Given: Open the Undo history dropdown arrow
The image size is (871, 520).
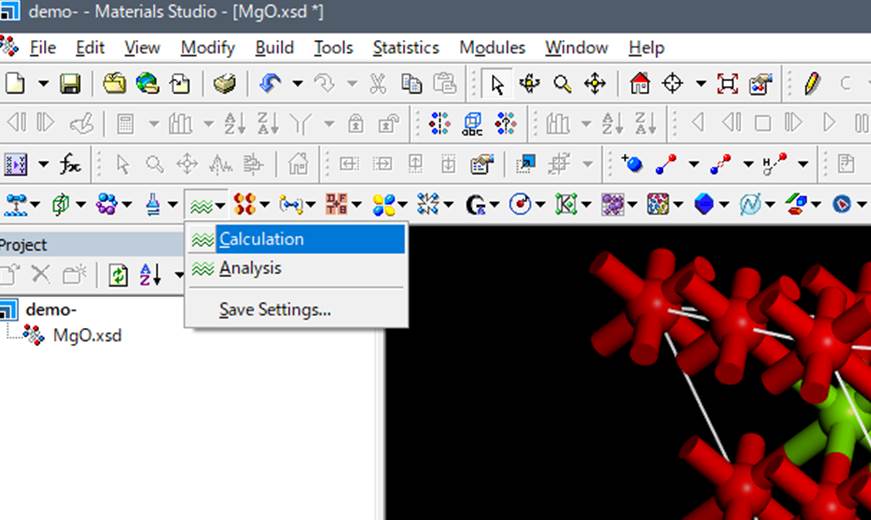Looking at the screenshot, I should pos(298,84).
